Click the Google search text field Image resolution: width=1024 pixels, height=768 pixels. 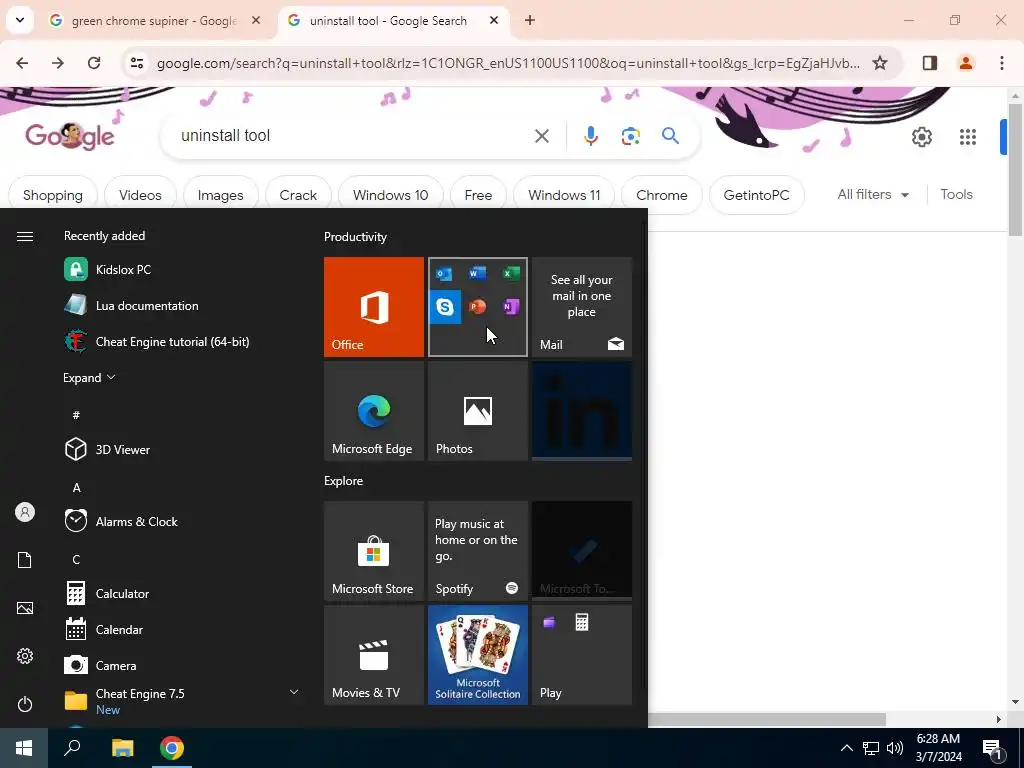coord(353,136)
